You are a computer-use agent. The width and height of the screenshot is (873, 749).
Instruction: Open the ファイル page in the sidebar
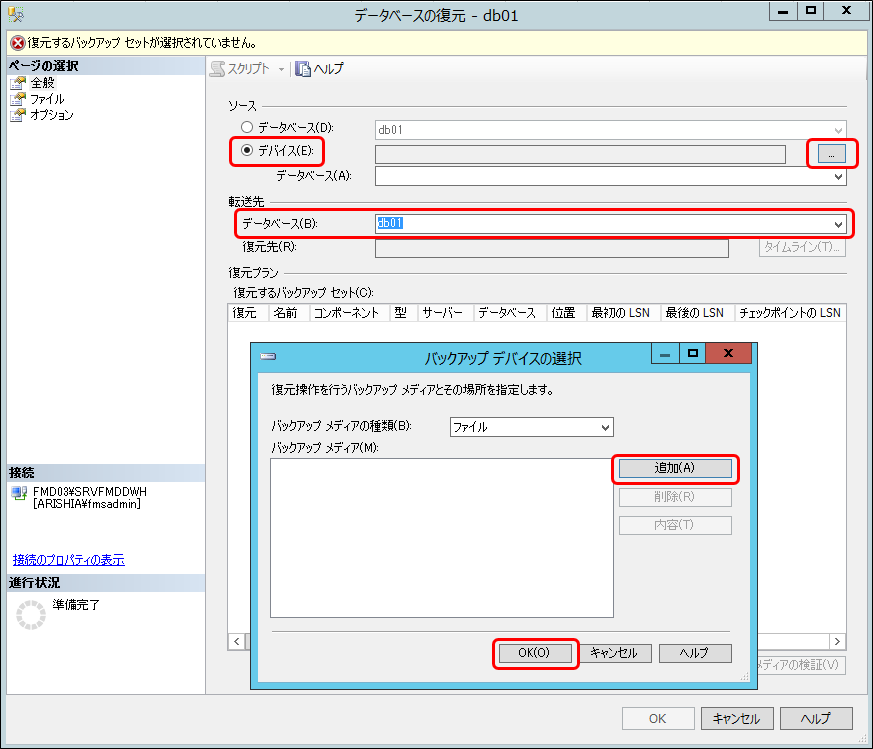(46, 99)
